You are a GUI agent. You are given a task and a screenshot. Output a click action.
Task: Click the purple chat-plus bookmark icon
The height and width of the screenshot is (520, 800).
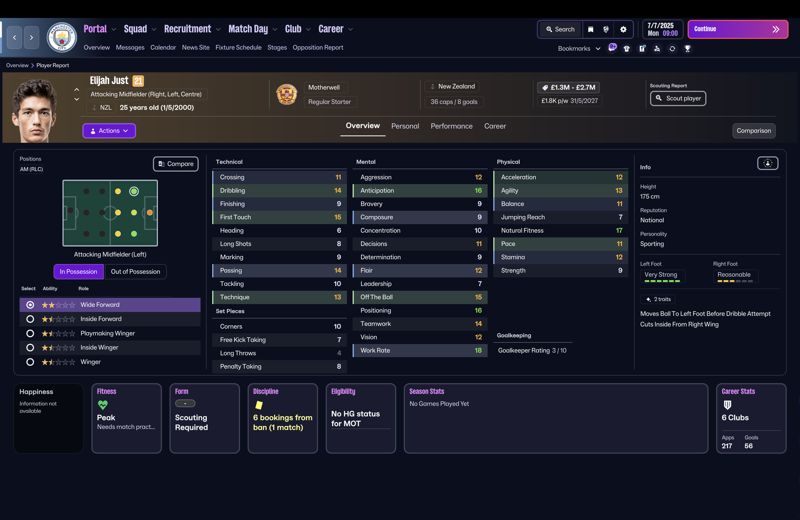(612, 48)
